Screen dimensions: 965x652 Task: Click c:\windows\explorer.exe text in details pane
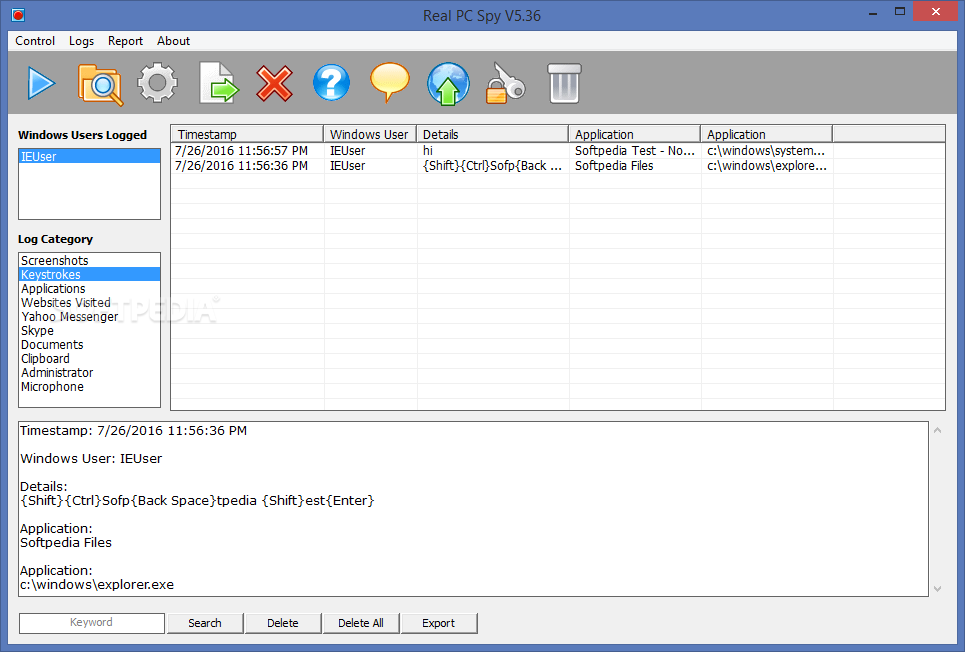[97, 585]
